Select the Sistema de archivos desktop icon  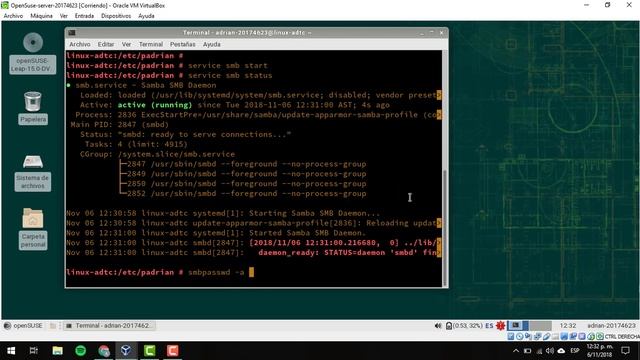(x=33, y=173)
